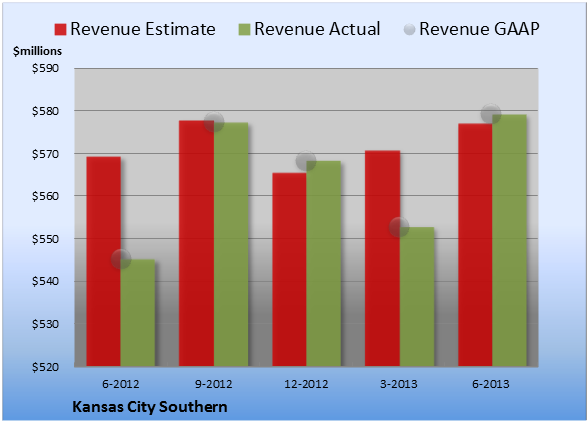Click the red estimate bar for 6-2012
Screen dimensions: 588x422
104,261
